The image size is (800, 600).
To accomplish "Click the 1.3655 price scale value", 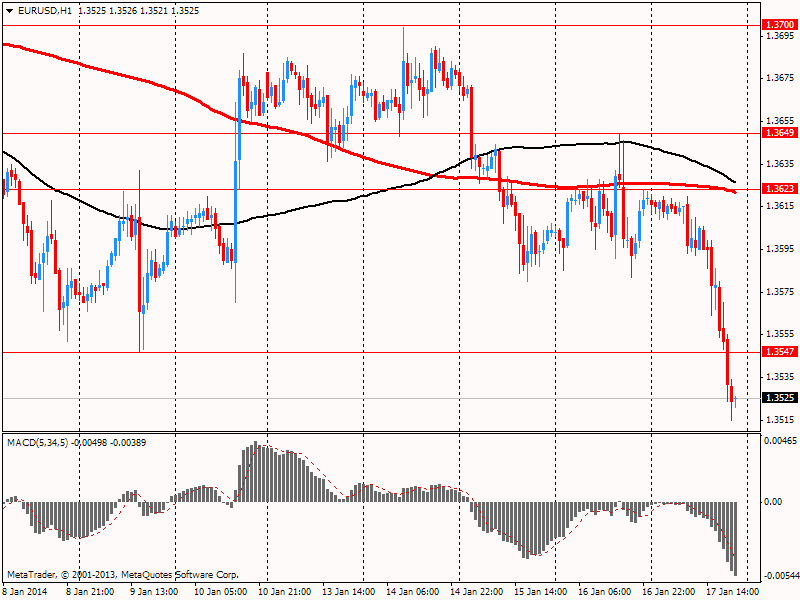I will [781, 121].
